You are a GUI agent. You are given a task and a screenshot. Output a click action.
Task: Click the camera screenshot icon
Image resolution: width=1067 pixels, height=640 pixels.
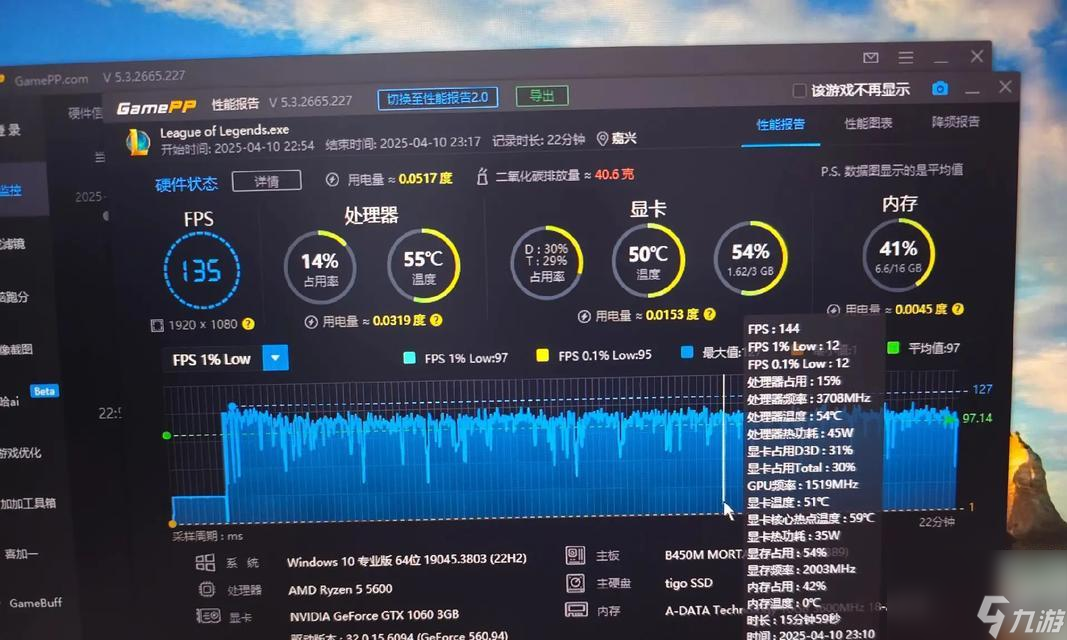(940, 88)
